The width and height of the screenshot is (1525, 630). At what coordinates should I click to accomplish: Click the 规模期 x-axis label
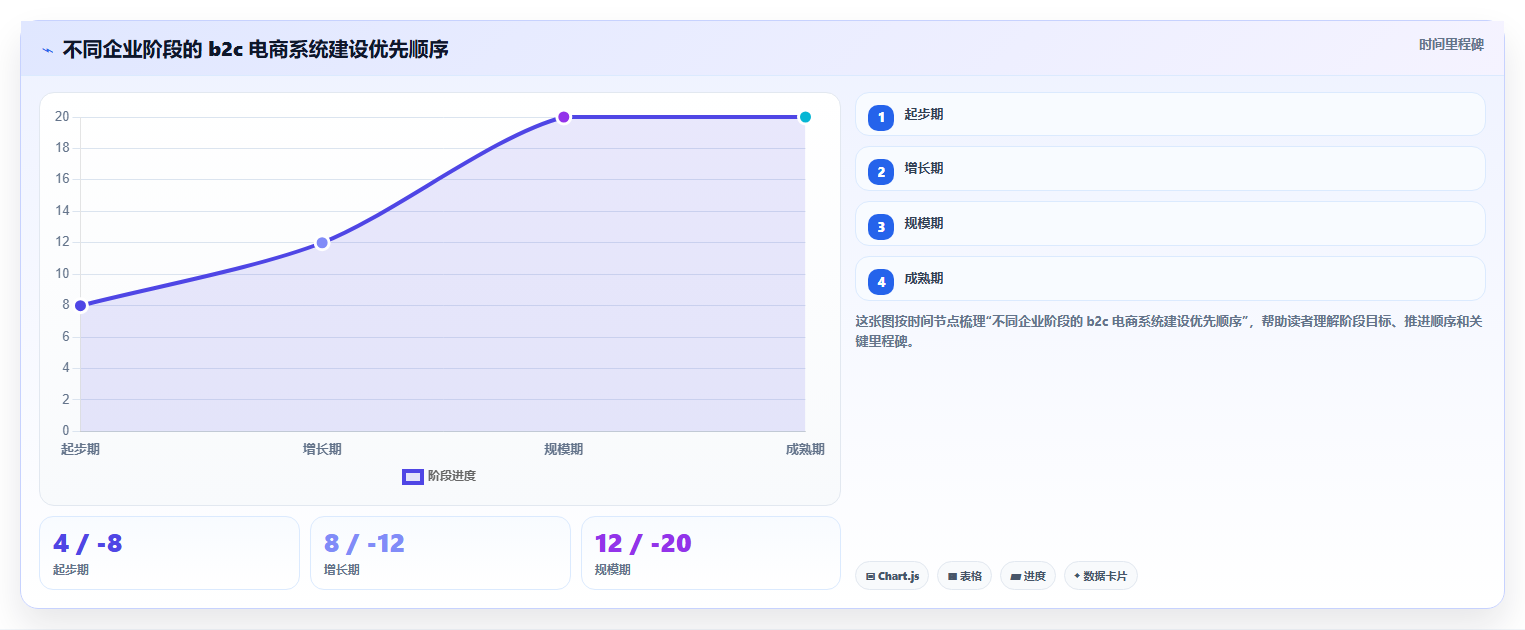564,449
